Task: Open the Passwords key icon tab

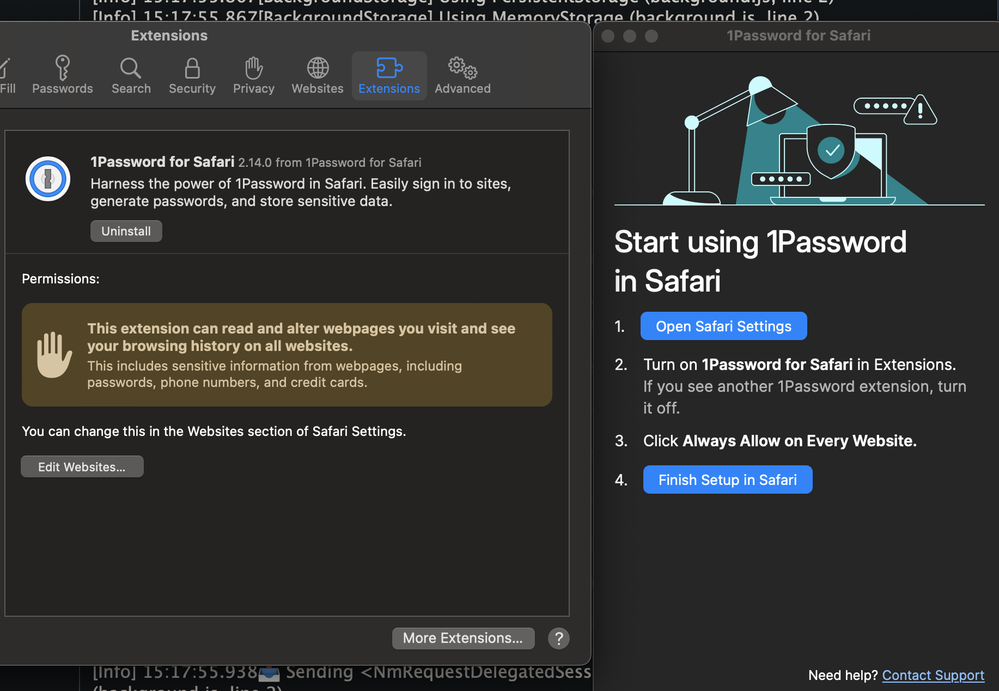Action: tap(62, 75)
